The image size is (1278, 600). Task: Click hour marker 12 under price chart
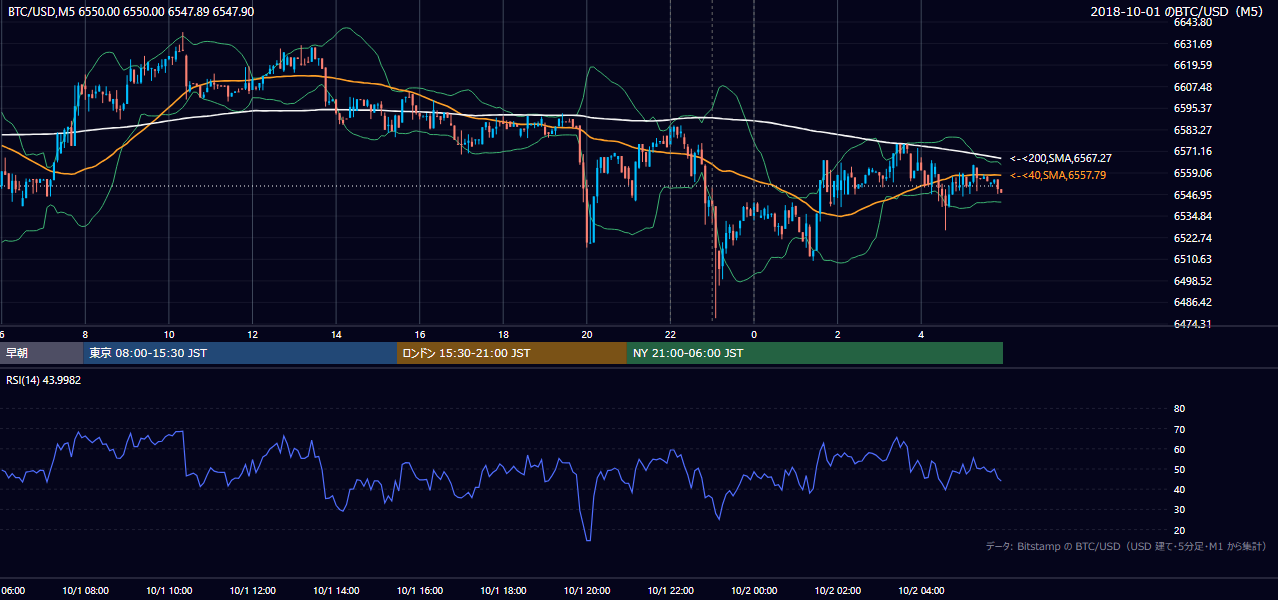click(252, 335)
